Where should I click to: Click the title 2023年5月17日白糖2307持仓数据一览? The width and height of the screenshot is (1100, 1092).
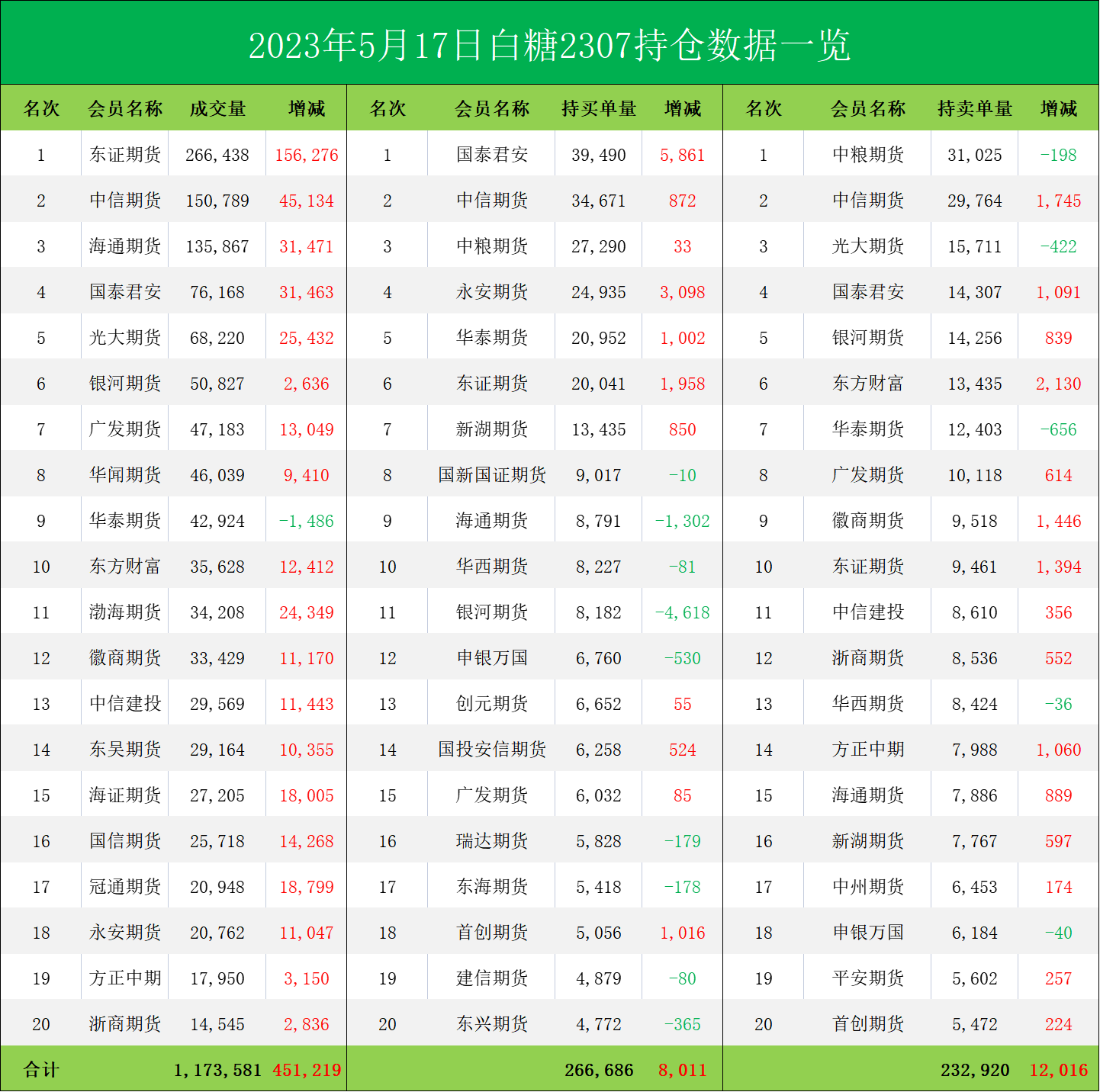tap(549, 44)
